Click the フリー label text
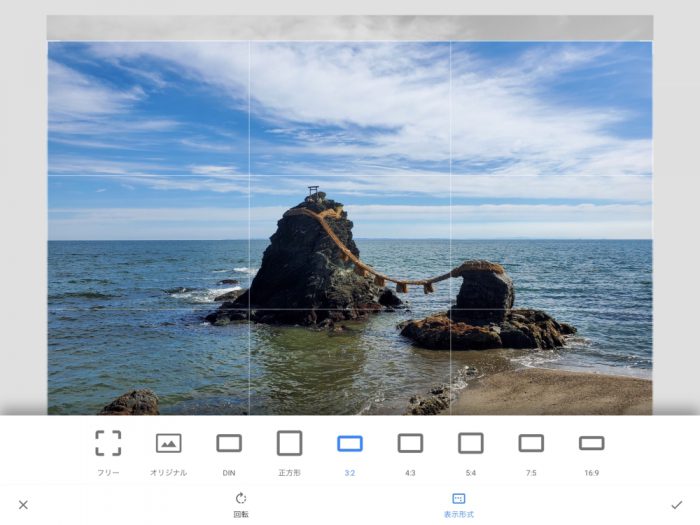The height and width of the screenshot is (525, 700). (x=108, y=473)
